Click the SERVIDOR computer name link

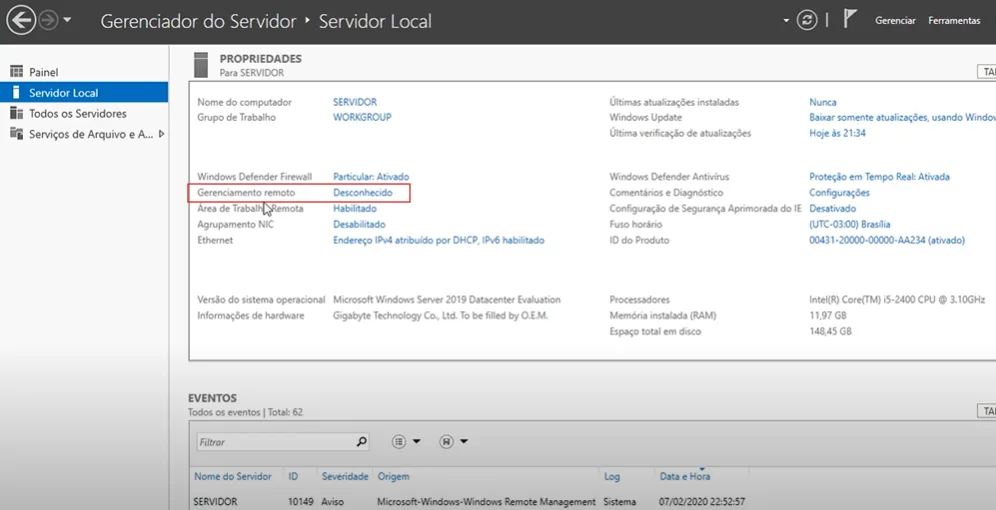(354, 102)
